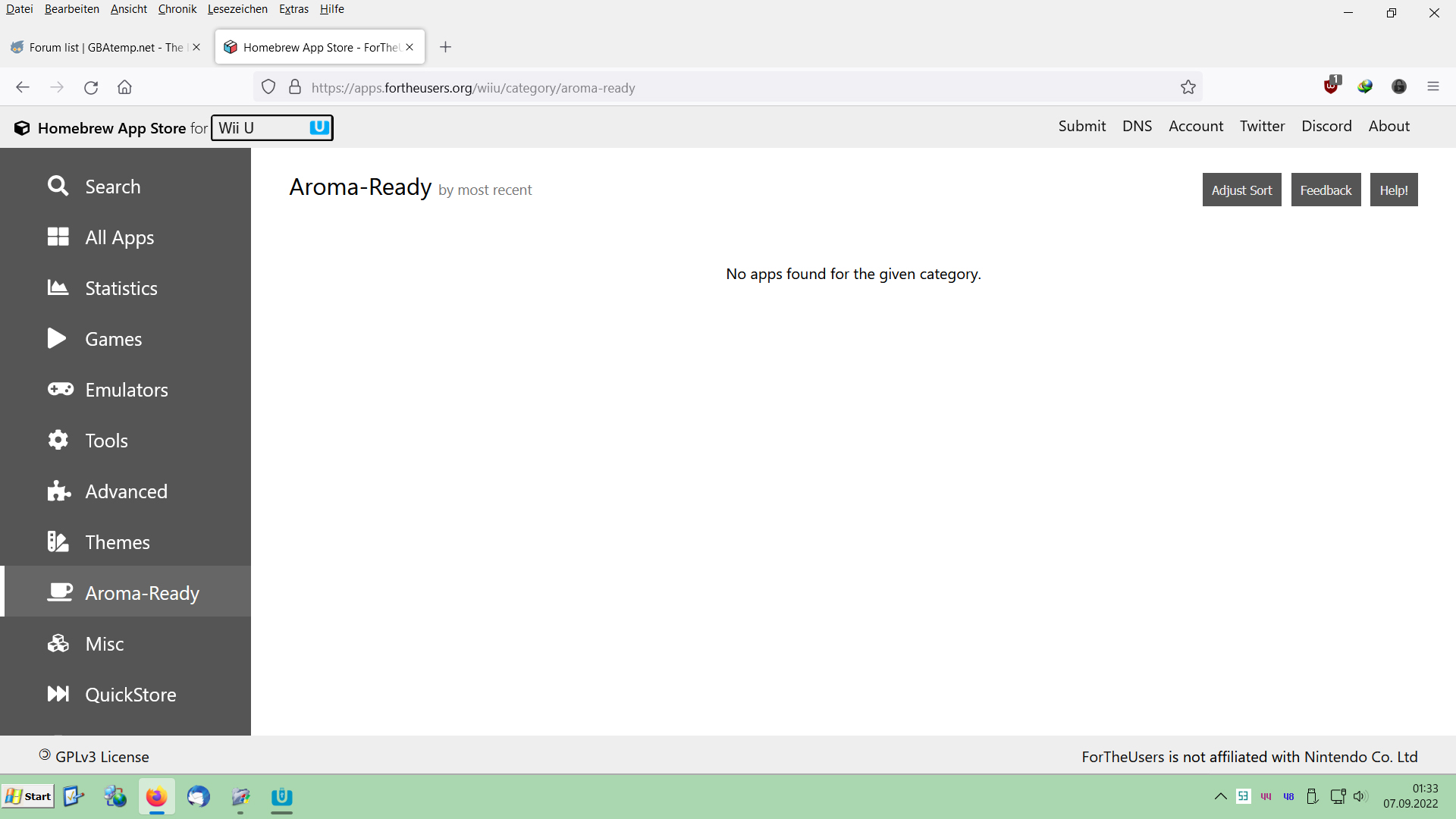Viewport: 1456px width, 819px height.
Task: Click the tracking protection shield icon
Action: pos(268,87)
